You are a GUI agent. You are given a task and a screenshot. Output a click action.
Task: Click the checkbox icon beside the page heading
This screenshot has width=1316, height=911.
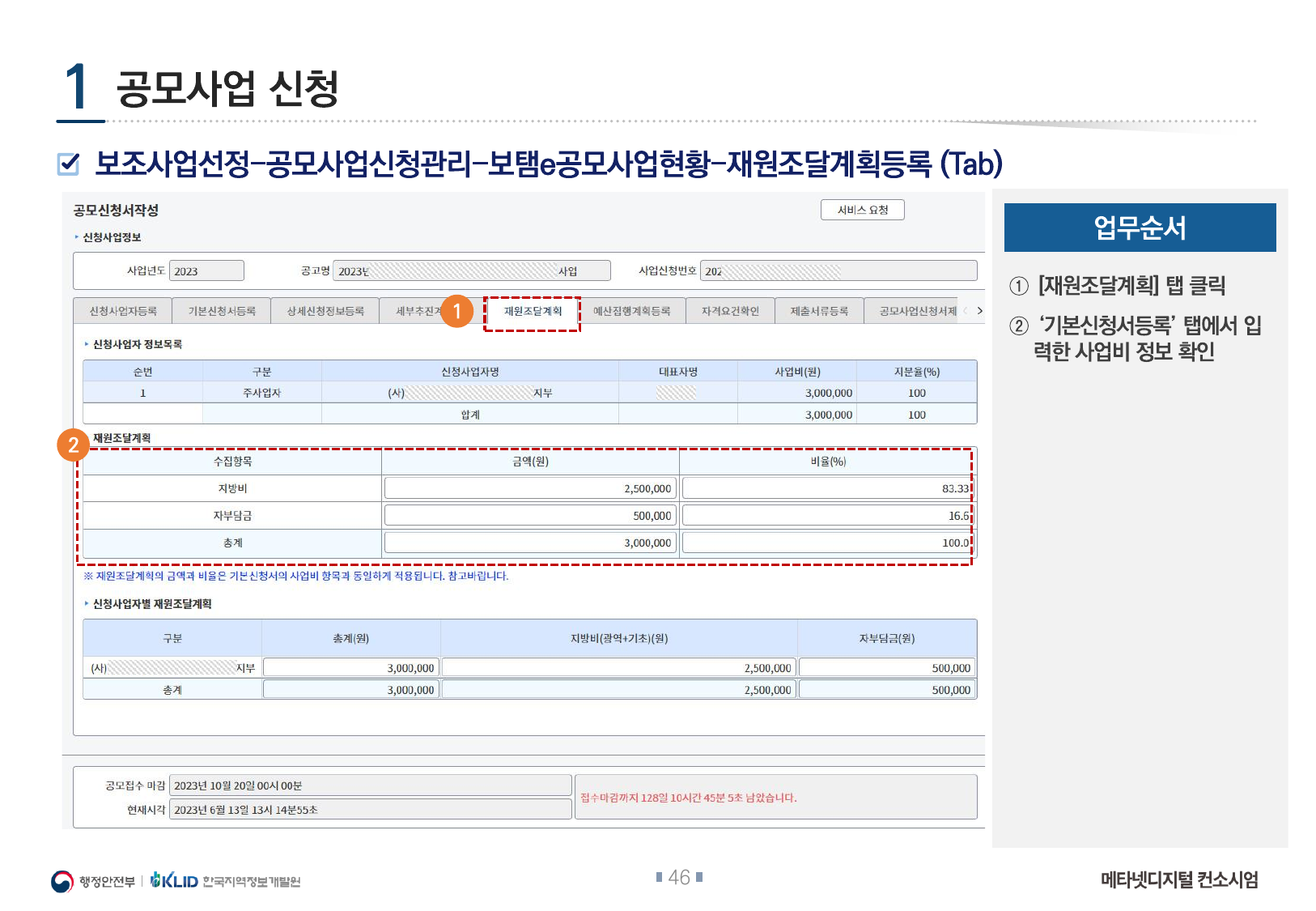click(x=70, y=164)
